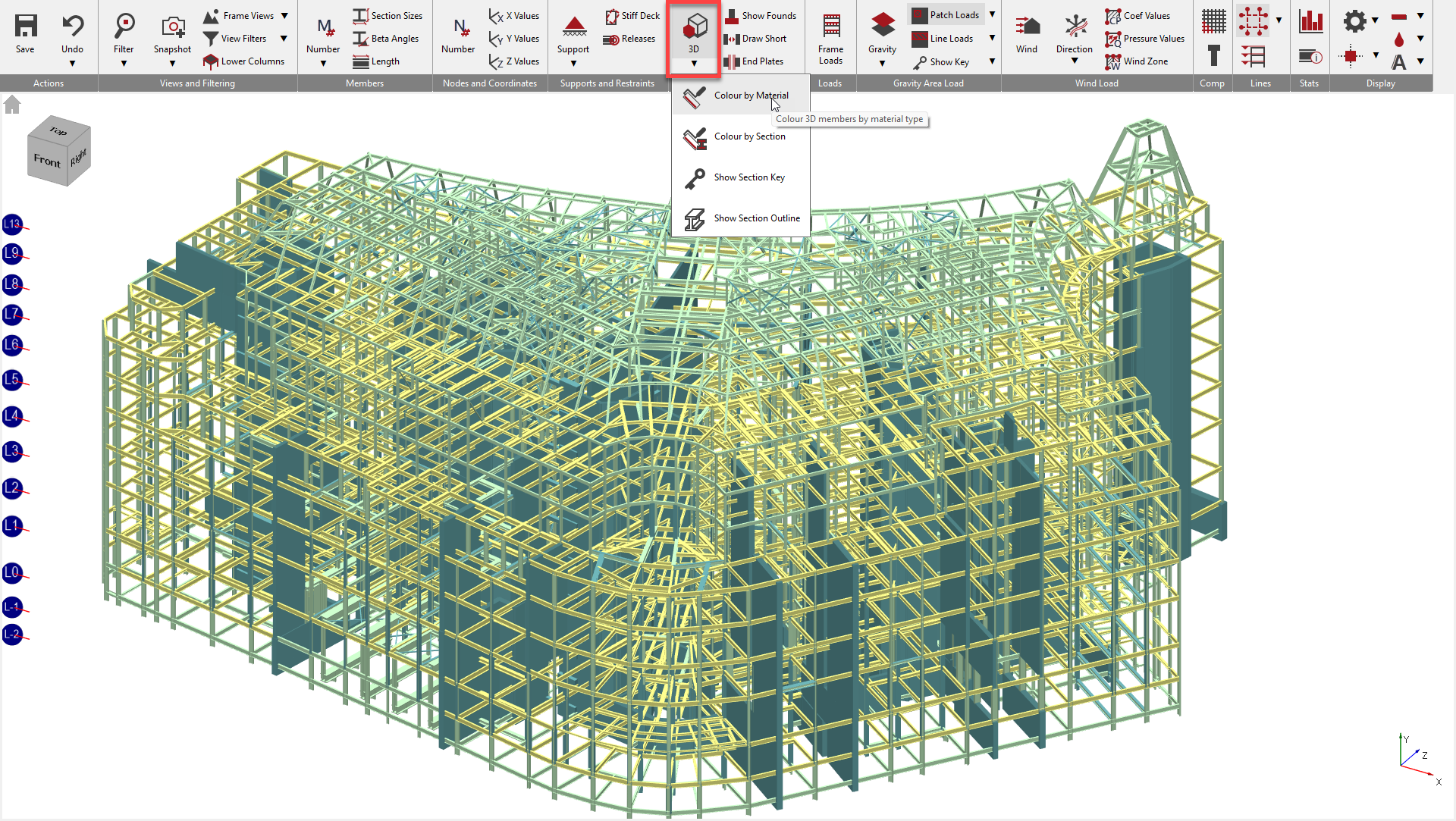Open the red line colour display option

pos(1399,17)
